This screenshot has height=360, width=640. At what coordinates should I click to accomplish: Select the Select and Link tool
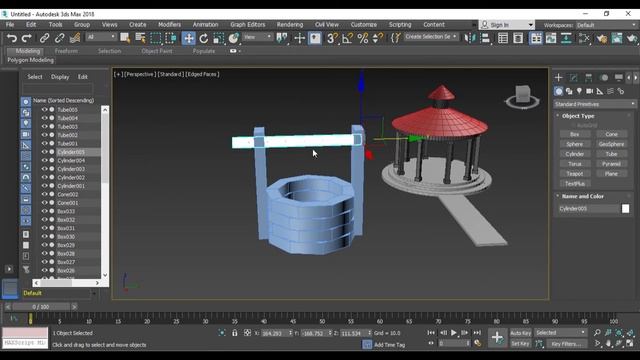click(x=44, y=38)
